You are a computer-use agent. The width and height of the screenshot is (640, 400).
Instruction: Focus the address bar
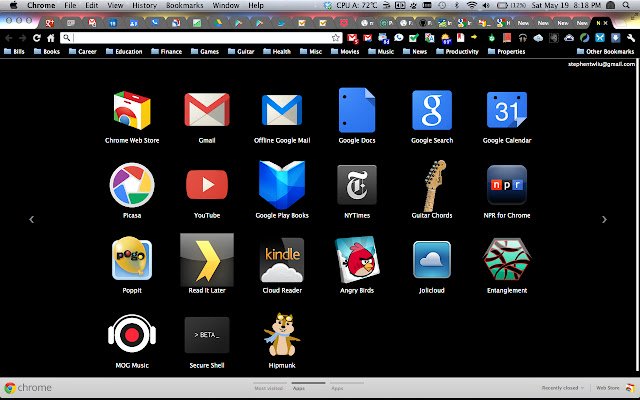(201, 38)
